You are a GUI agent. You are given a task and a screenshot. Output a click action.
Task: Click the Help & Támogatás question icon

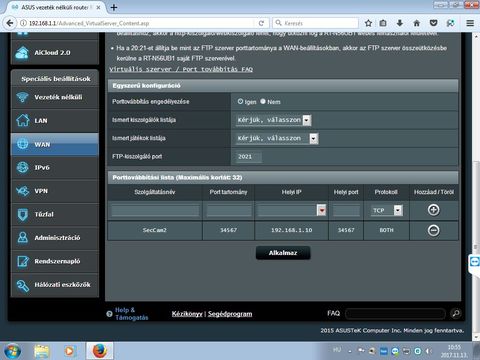(x=109, y=314)
